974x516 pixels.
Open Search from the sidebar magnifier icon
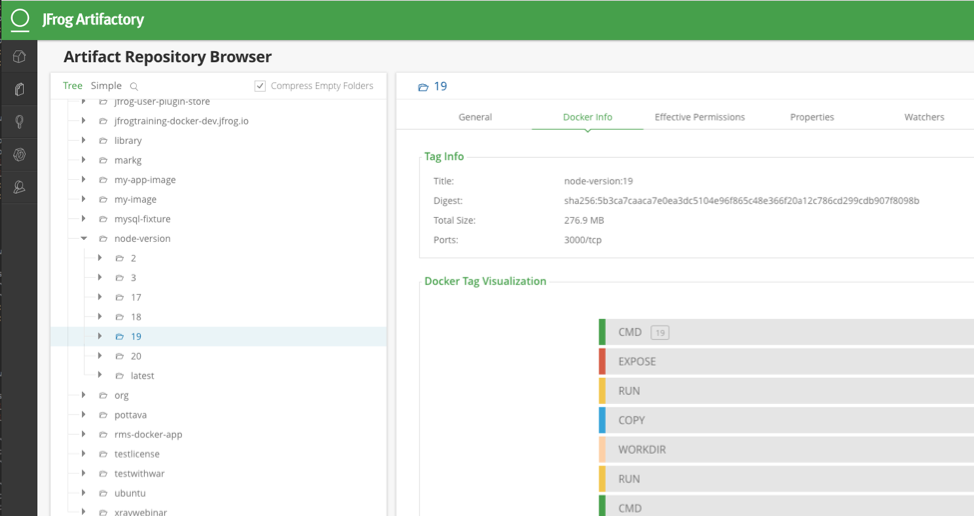coord(19,122)
